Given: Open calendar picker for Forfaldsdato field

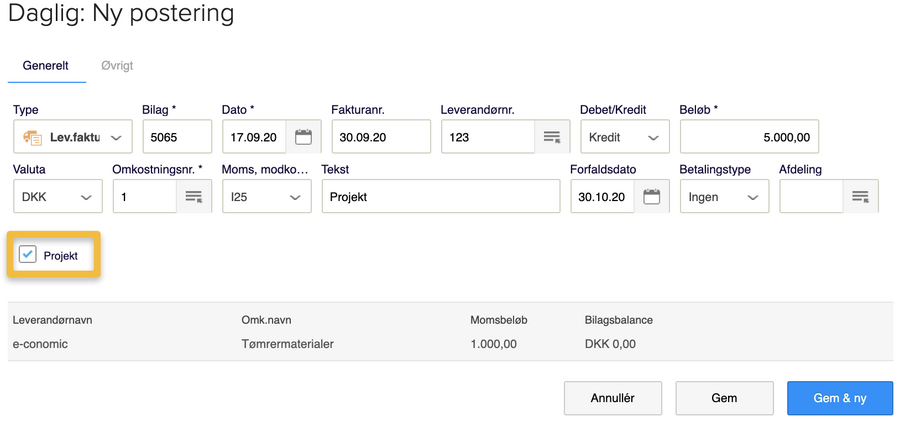Looking at the screenshot, I should click(x=652, y=197).
